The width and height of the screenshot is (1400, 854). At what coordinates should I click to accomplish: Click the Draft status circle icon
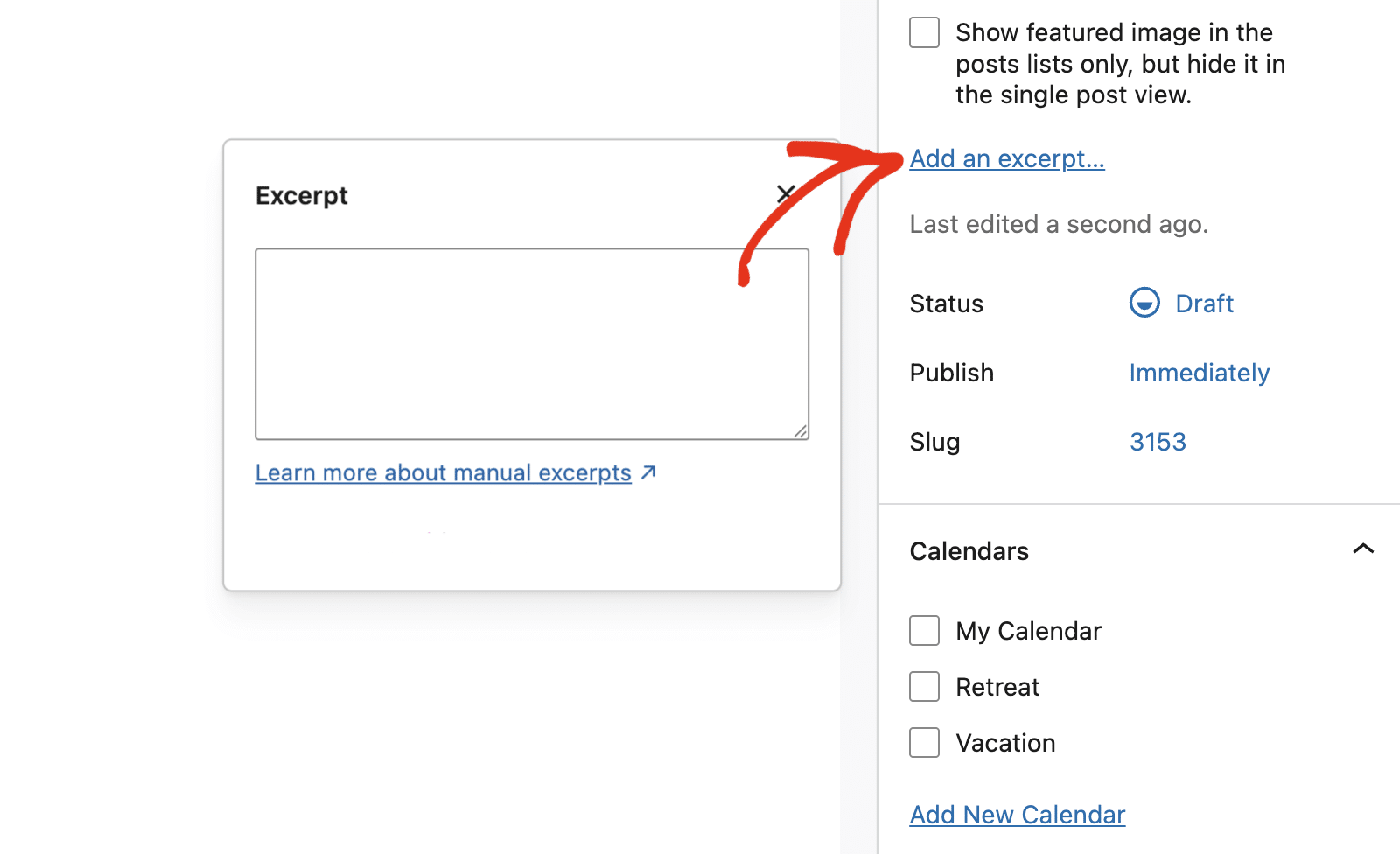tap(1144, 303)
